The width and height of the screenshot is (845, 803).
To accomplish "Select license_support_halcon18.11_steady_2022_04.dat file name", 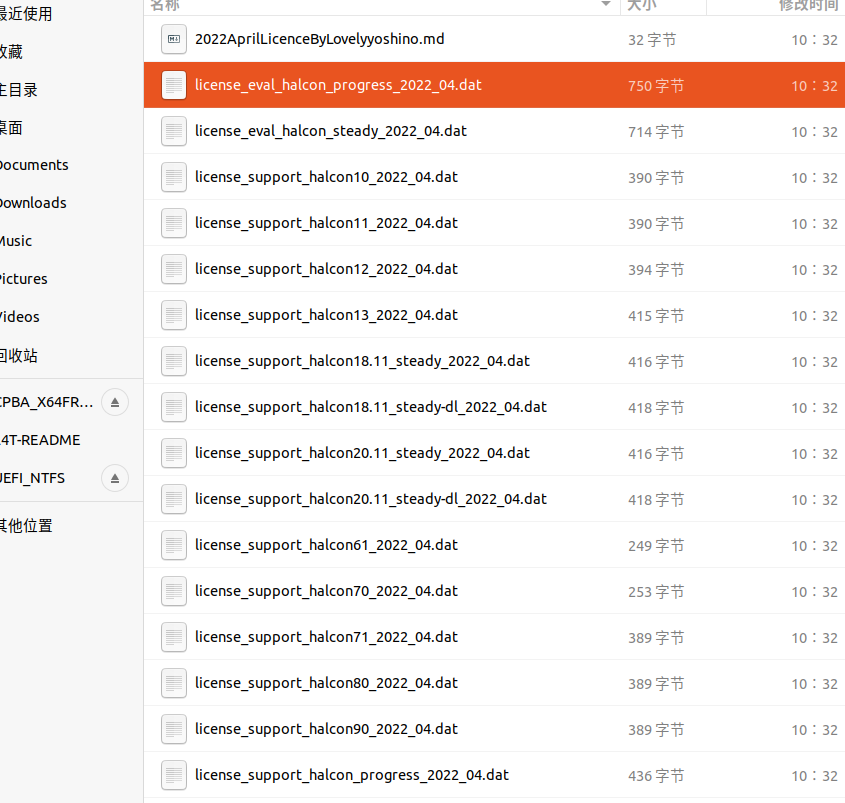I will [362, 361].
